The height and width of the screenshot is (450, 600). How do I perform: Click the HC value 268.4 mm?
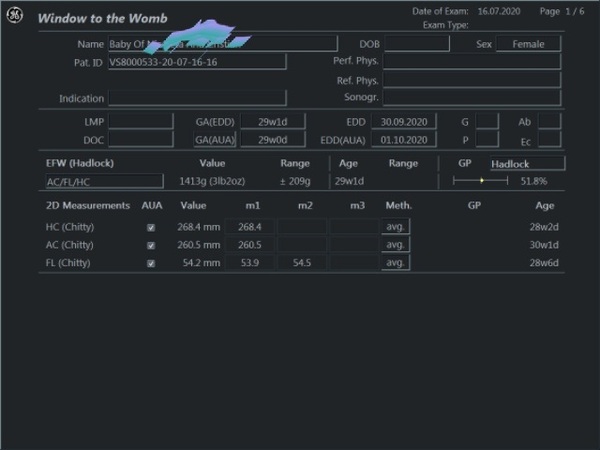click(x=199, y=227)
